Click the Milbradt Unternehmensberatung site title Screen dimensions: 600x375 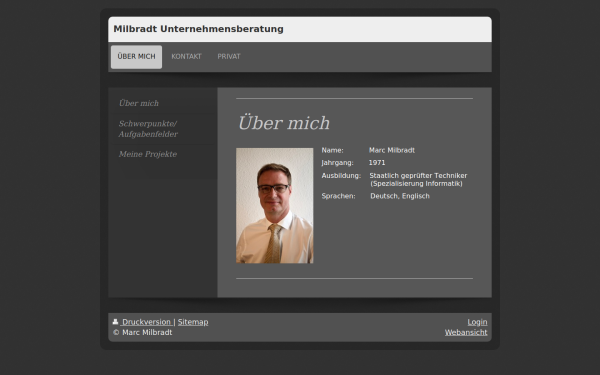coord(198,29)
